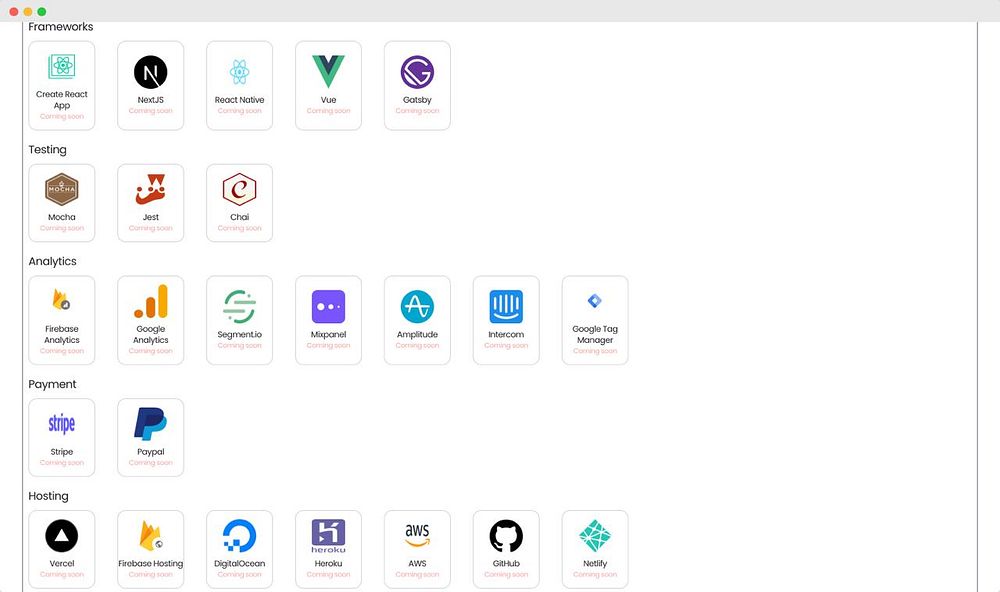
Task: Click 'Coming soon' under Gatsby
Action: point(417,110)
